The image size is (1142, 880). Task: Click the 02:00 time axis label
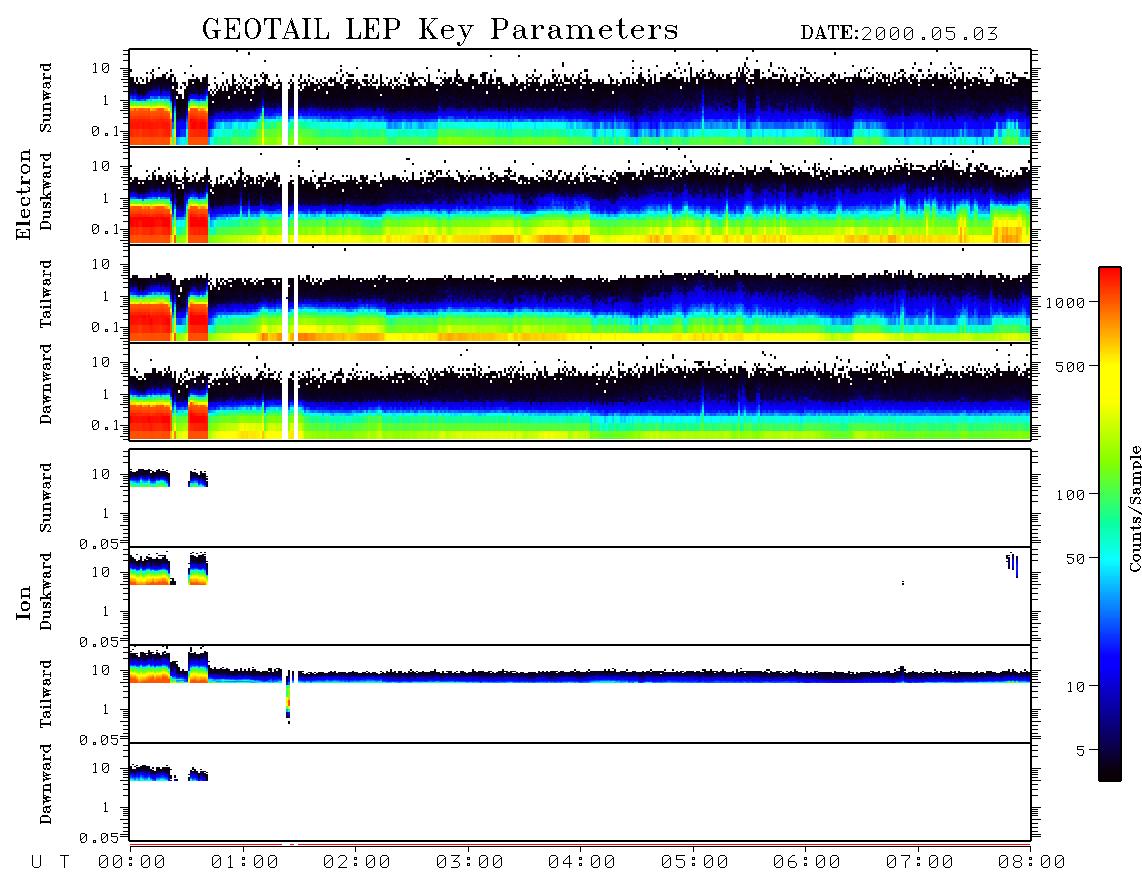pos(357,863)
